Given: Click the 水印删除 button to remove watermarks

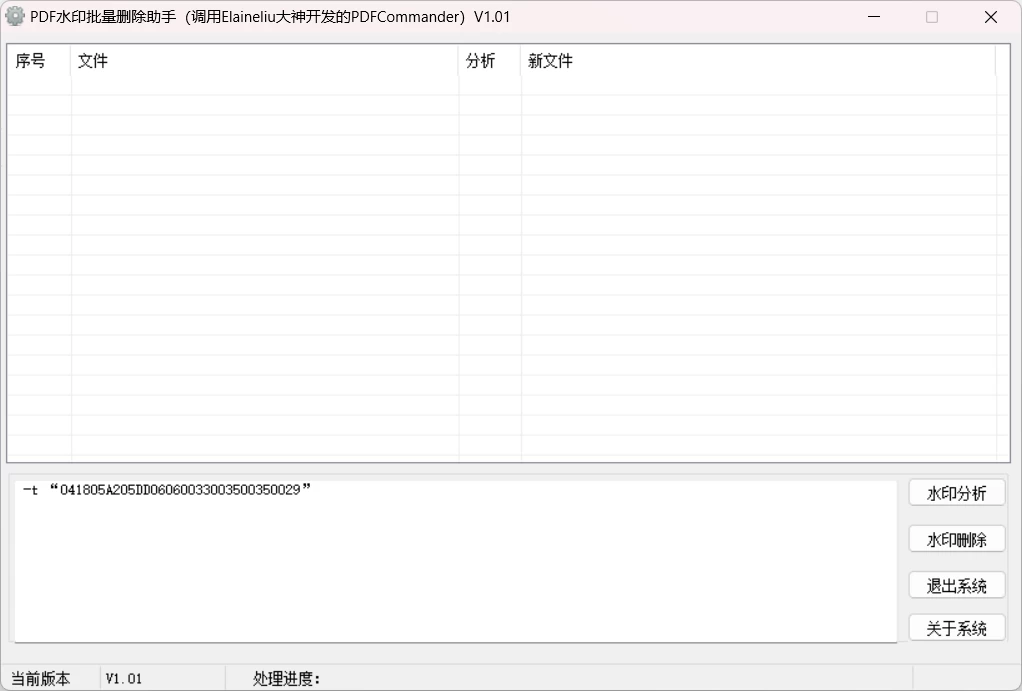Looking at the screenshot, I should 956,538.
